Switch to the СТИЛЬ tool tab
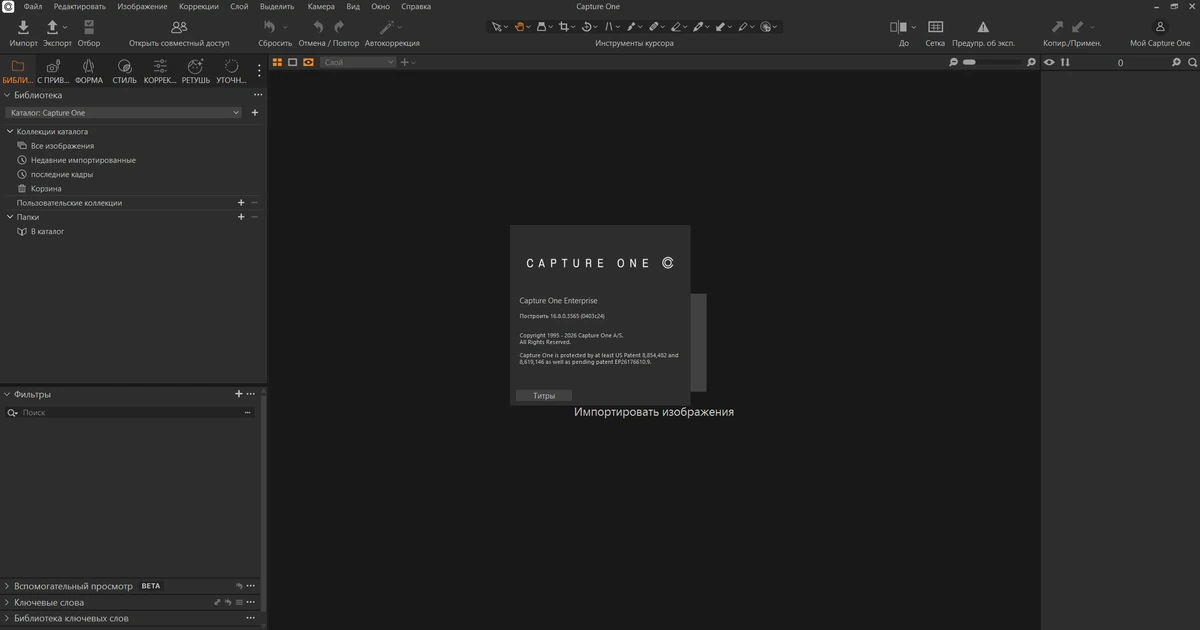This screenshot has width=1200, height=630. 125,71
